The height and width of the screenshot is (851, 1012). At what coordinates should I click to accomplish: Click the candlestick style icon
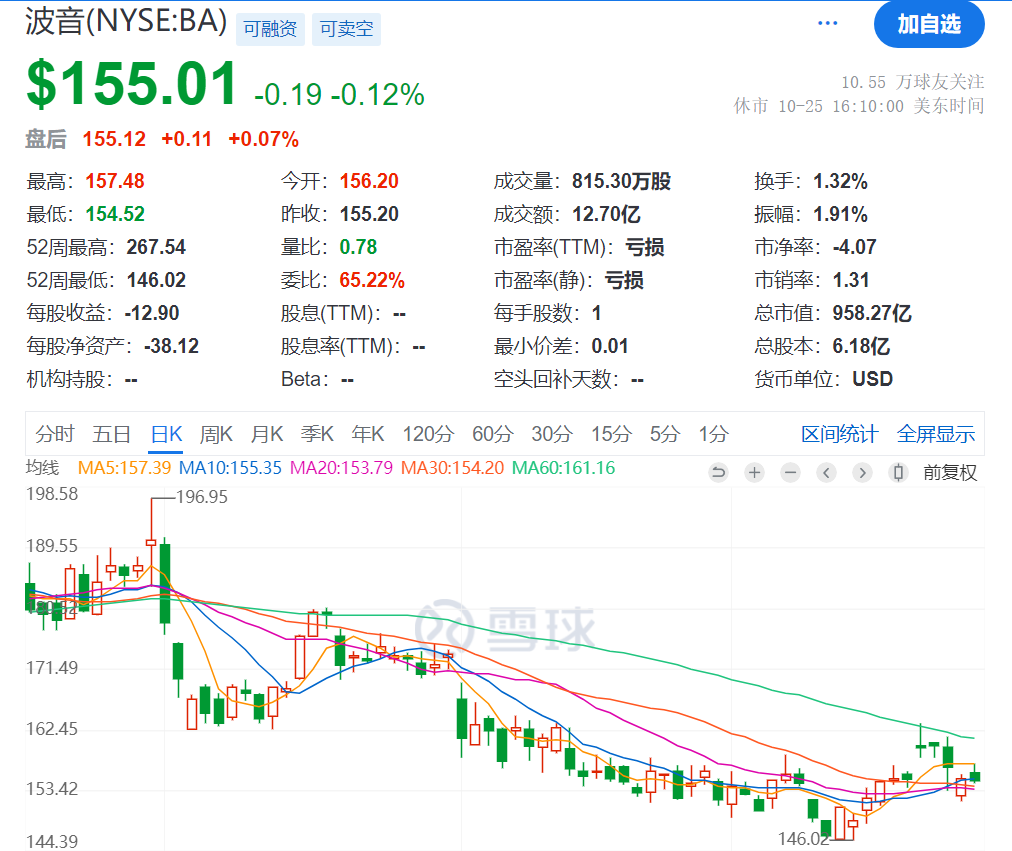tap(898, 473)
